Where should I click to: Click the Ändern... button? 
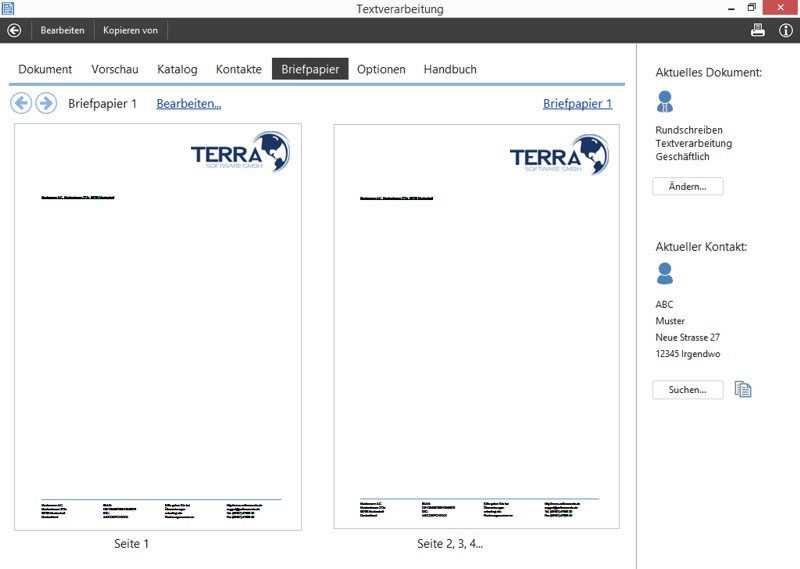click(x=688, y=186)
